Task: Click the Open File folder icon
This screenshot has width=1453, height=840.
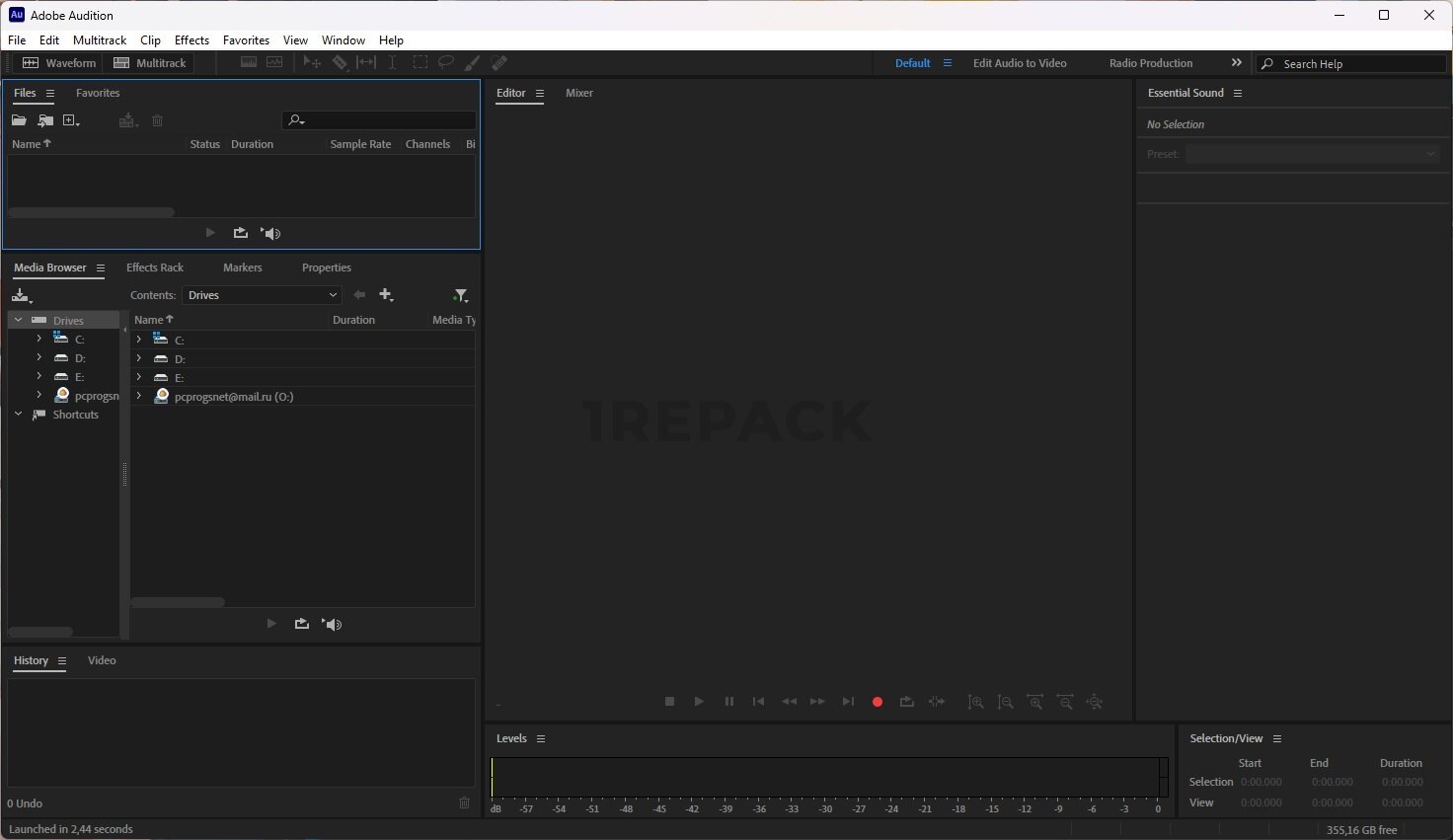Action: pos(19,120)
